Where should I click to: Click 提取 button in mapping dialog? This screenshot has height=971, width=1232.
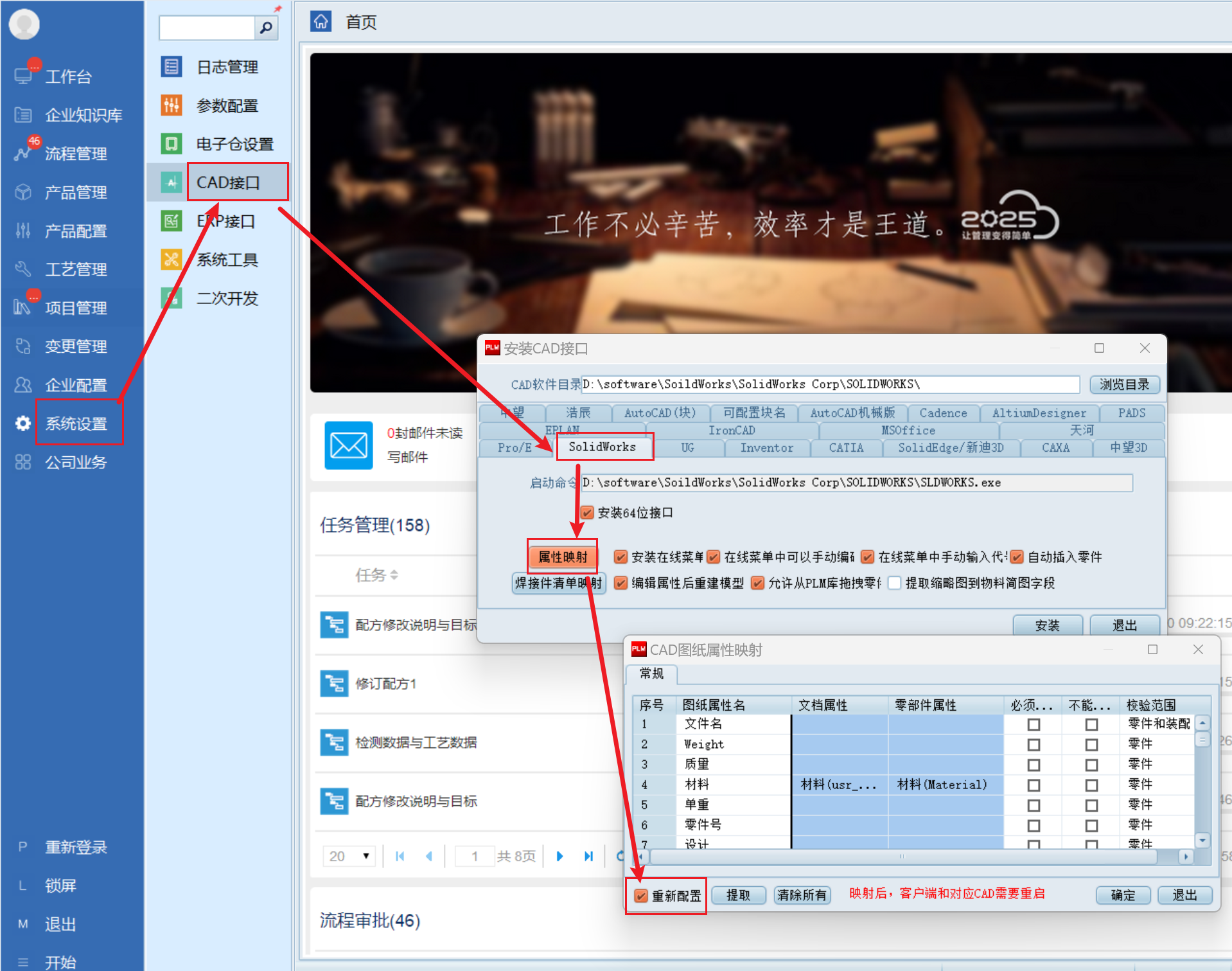(x=738, y=895)
